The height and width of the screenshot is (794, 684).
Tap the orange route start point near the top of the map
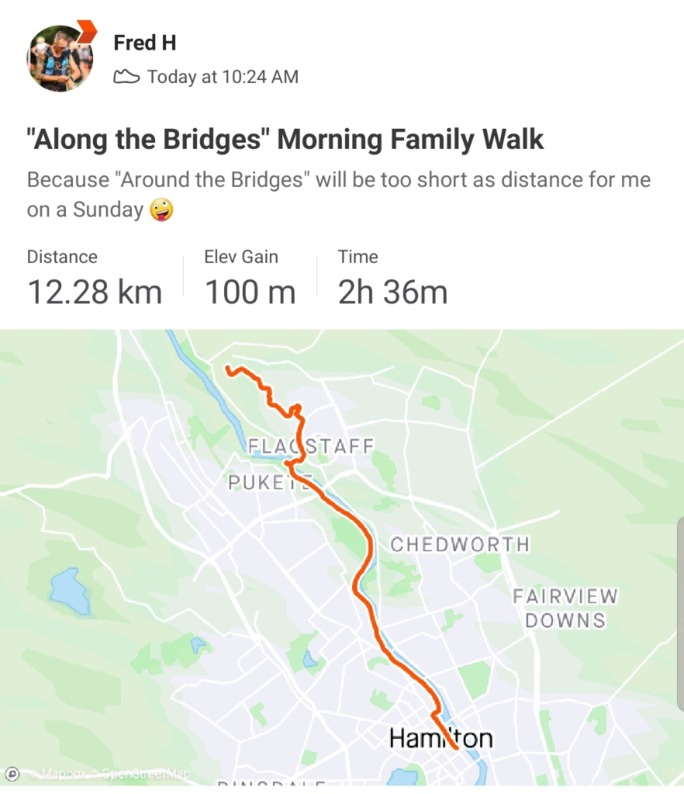click(228, 368)
